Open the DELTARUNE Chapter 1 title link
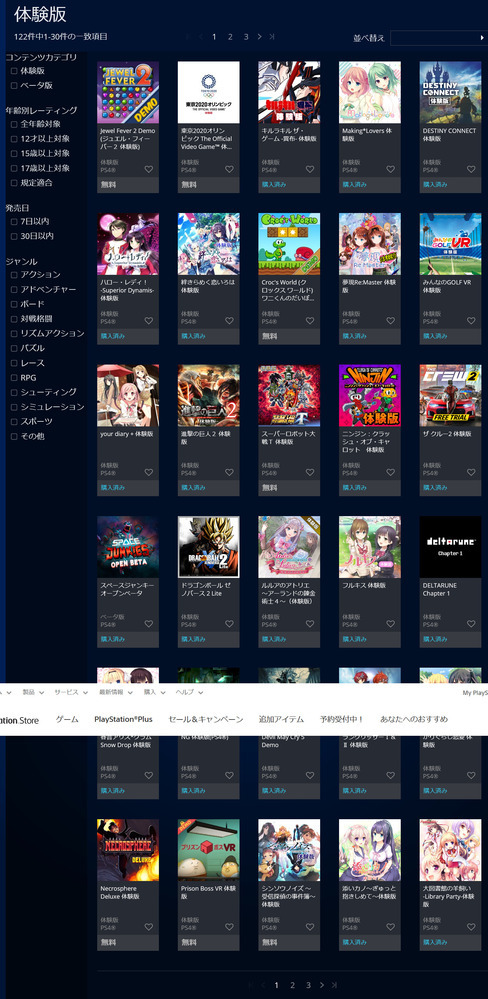Viewport: 488px width, 999px height. [x=440, y=589]
